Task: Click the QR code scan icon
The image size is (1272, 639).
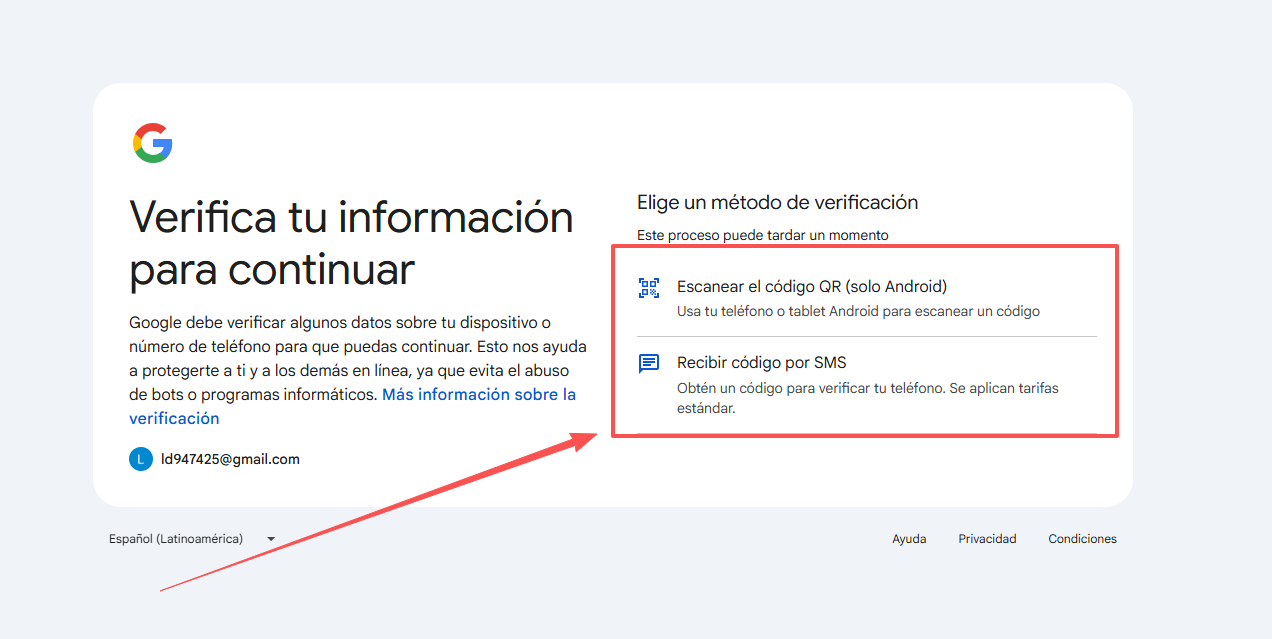Action: point(649,288)
